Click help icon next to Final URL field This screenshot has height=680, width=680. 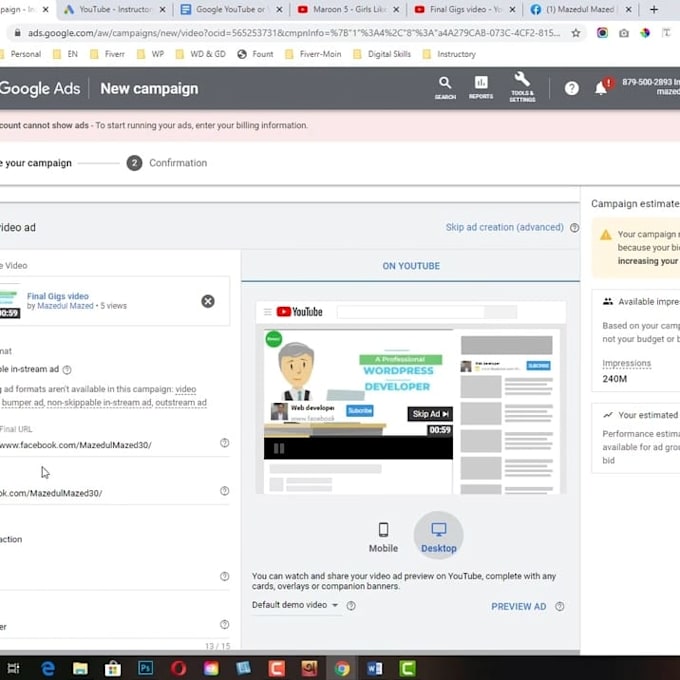224,443
